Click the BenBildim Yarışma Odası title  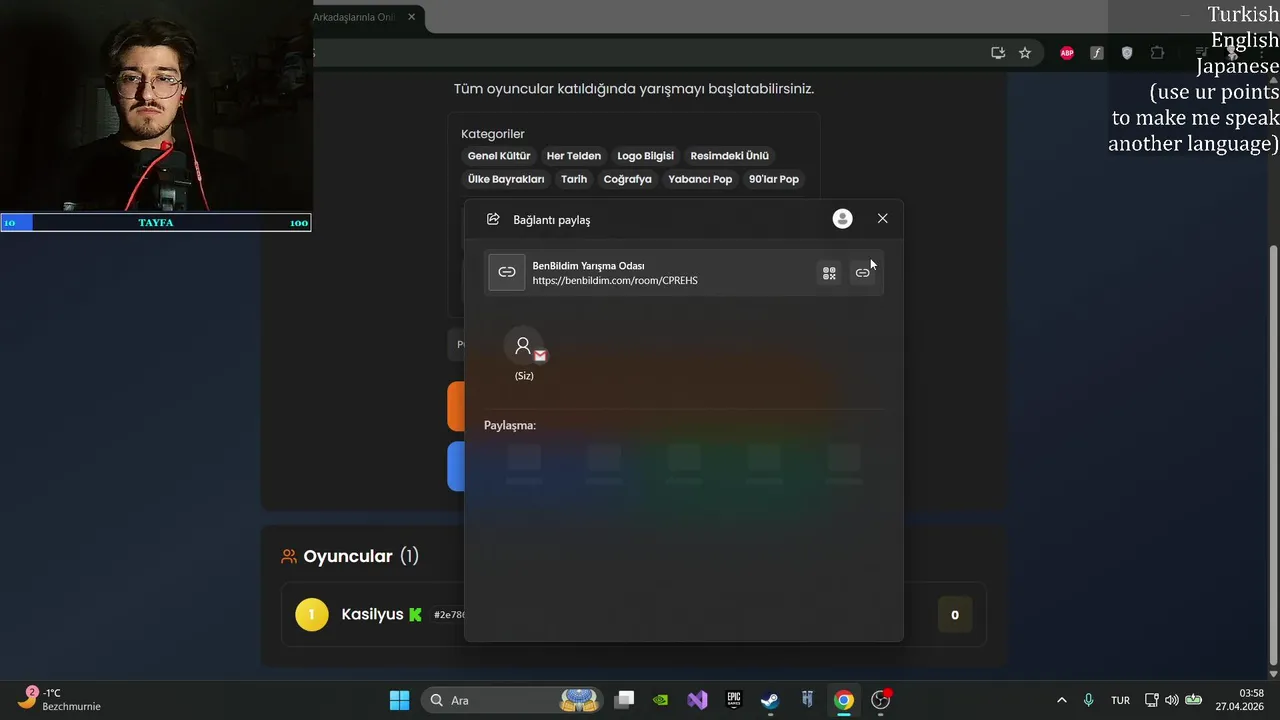tap(588, 266)
